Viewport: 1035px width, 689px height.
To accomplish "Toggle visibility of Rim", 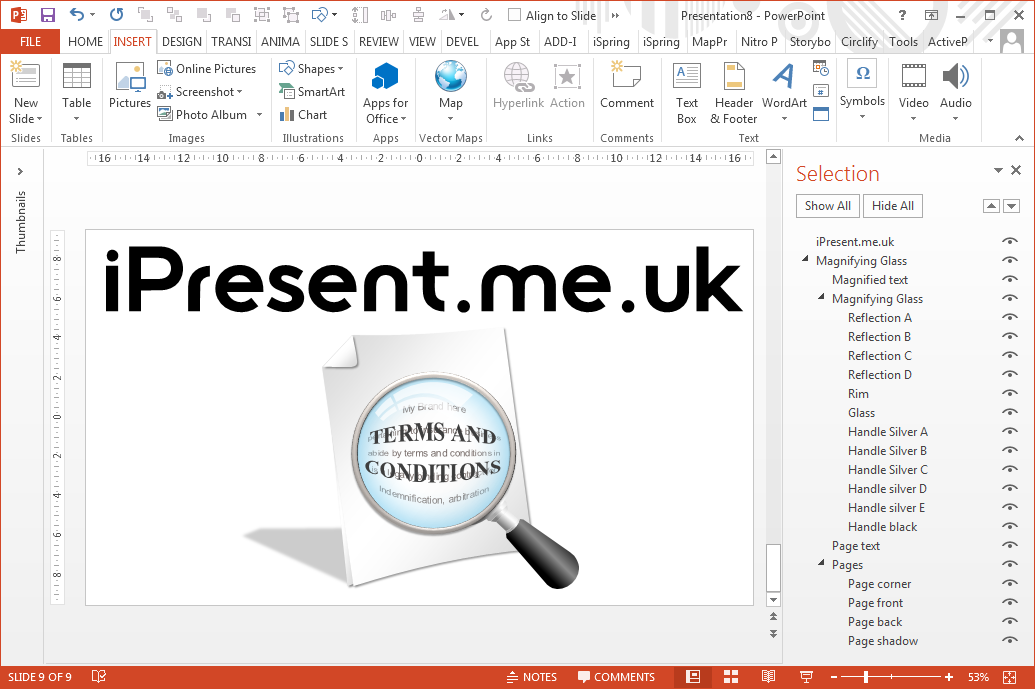I will 1009,393.
